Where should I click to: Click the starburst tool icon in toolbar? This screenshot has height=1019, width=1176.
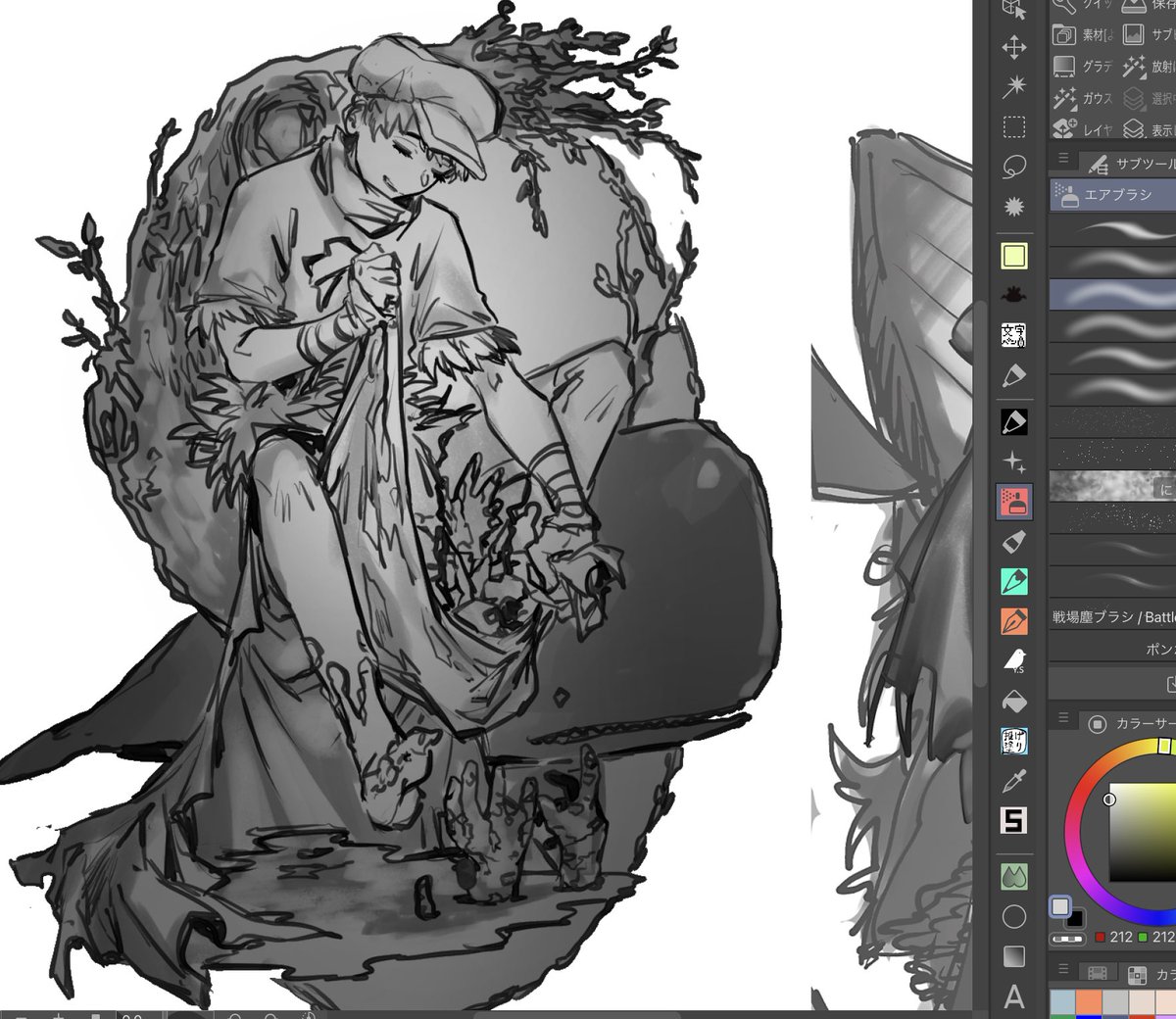pyautogui.click(x=1014, y=208)
